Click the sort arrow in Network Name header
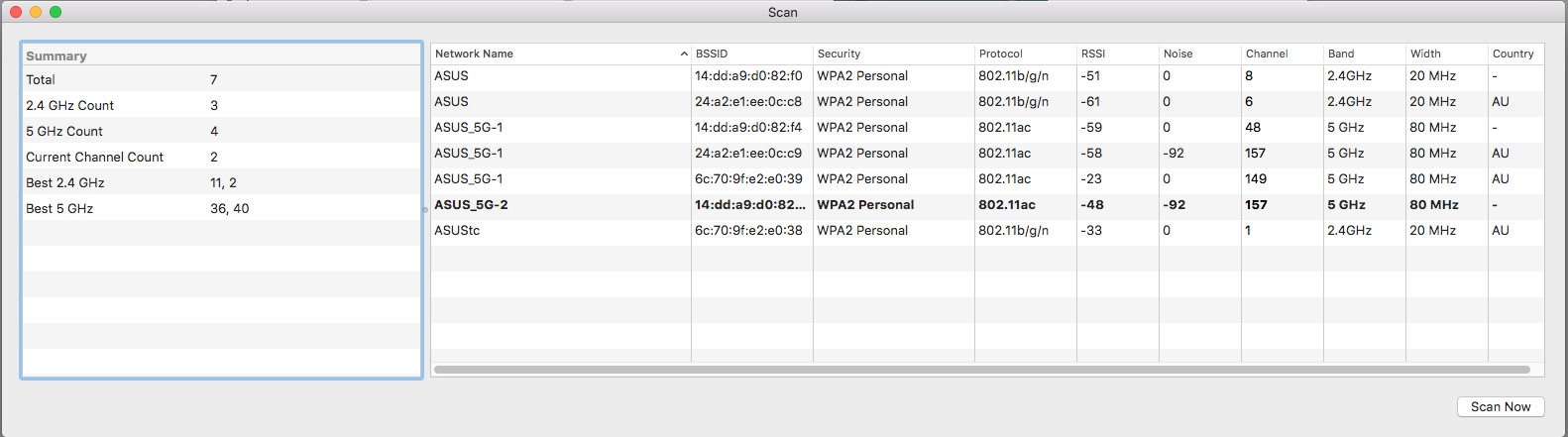 [x=684, y=54]
